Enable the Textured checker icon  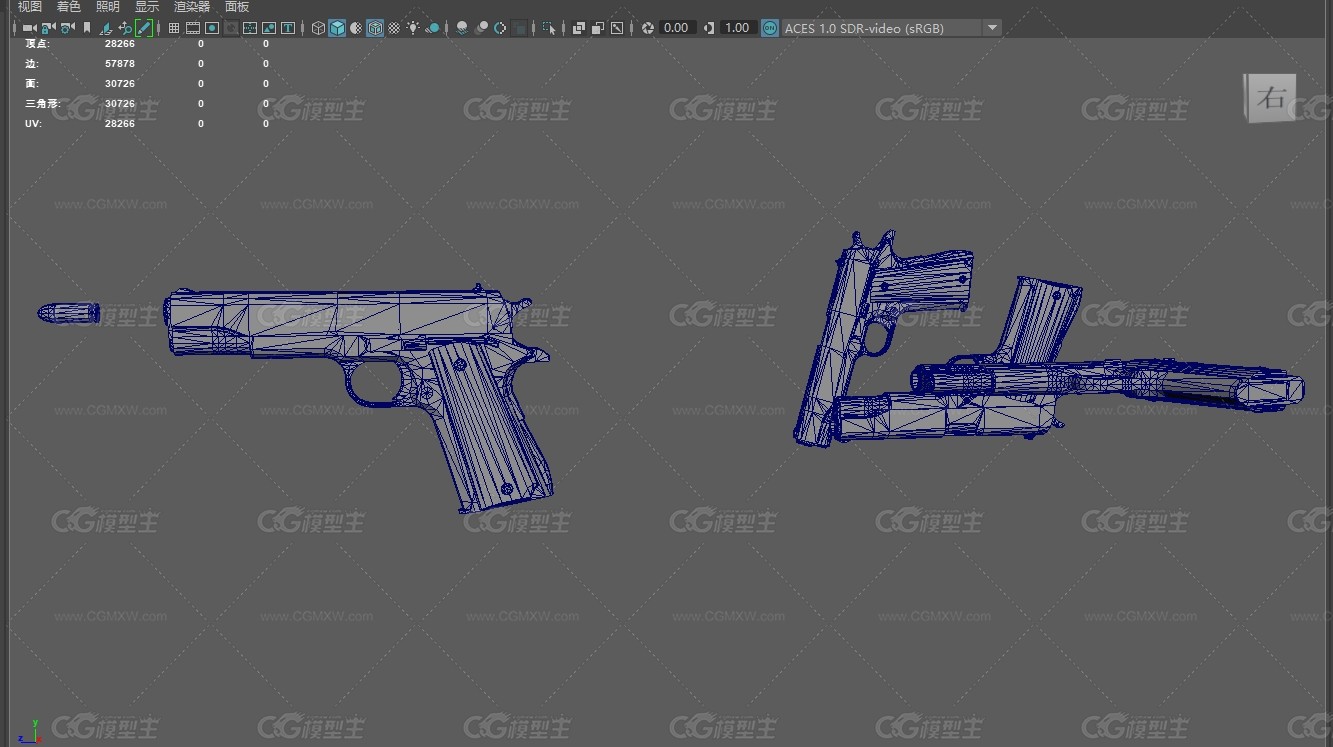click(x=394, y=28)
